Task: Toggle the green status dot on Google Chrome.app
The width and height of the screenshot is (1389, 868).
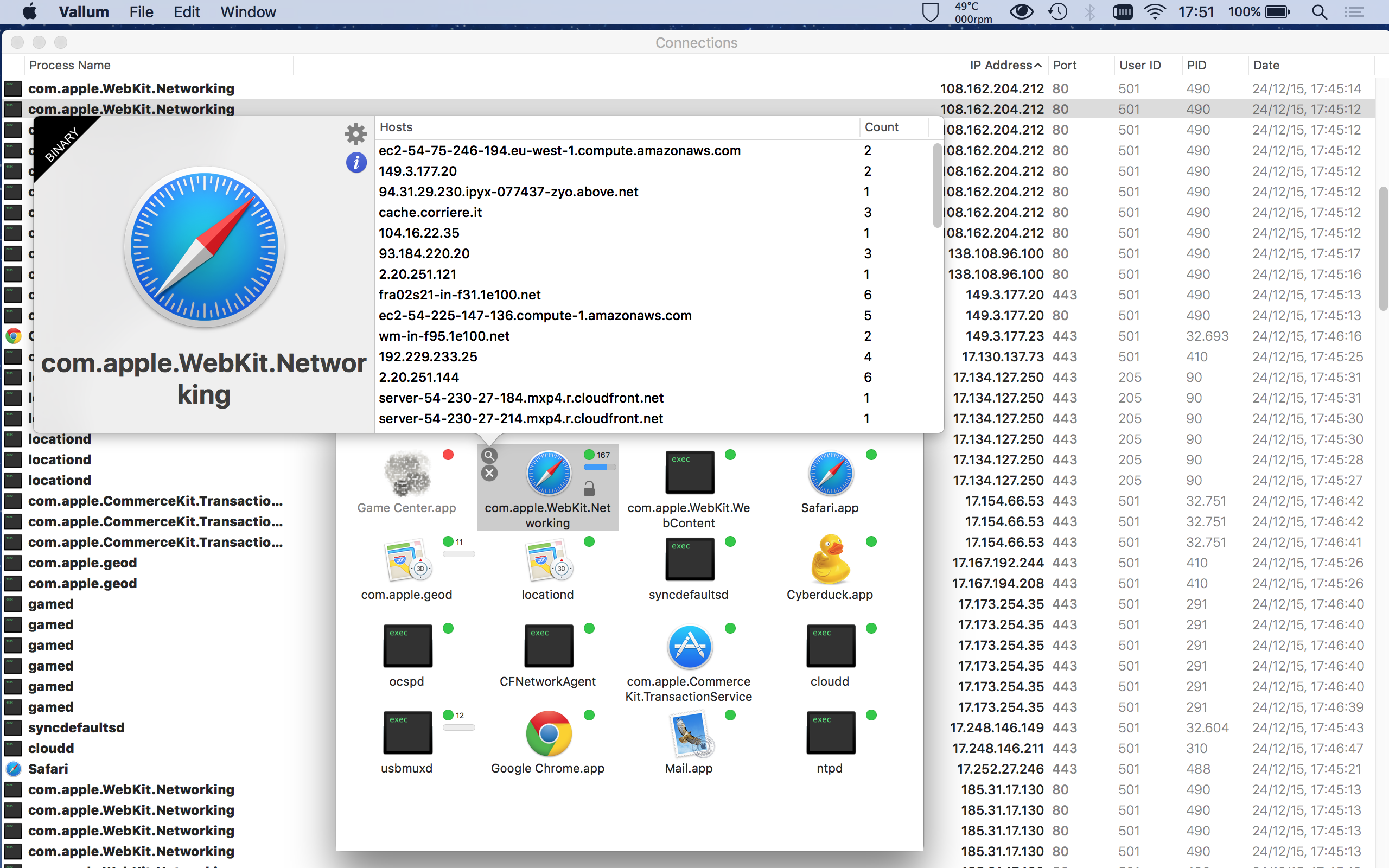Action: [589, 714]
